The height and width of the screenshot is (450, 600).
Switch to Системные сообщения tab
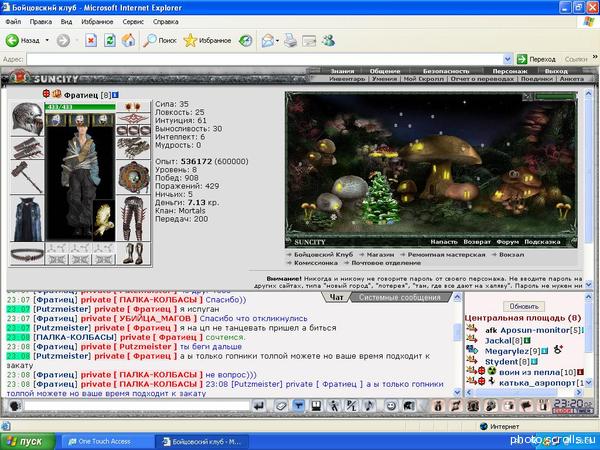point(399,297)
